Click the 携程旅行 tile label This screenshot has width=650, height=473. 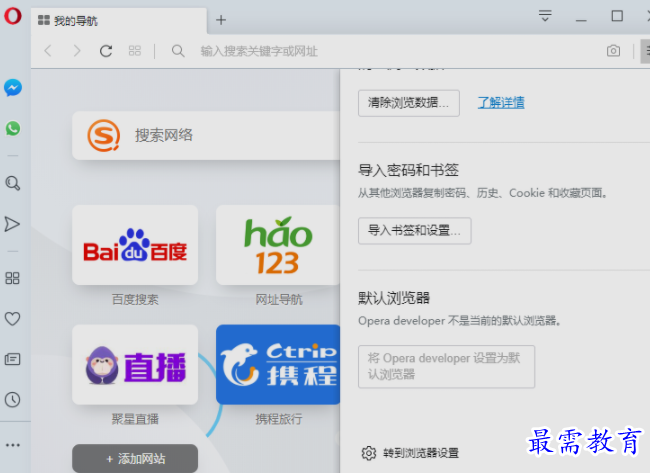coord(279,419)
